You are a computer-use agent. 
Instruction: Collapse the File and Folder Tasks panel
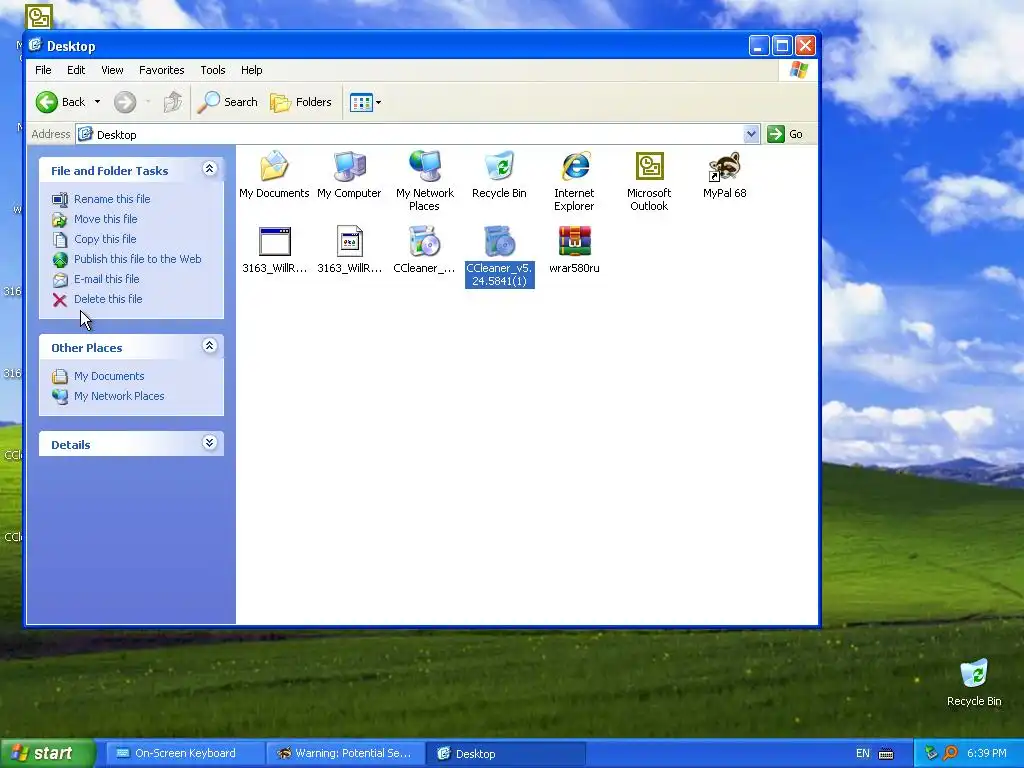point(209,169)
